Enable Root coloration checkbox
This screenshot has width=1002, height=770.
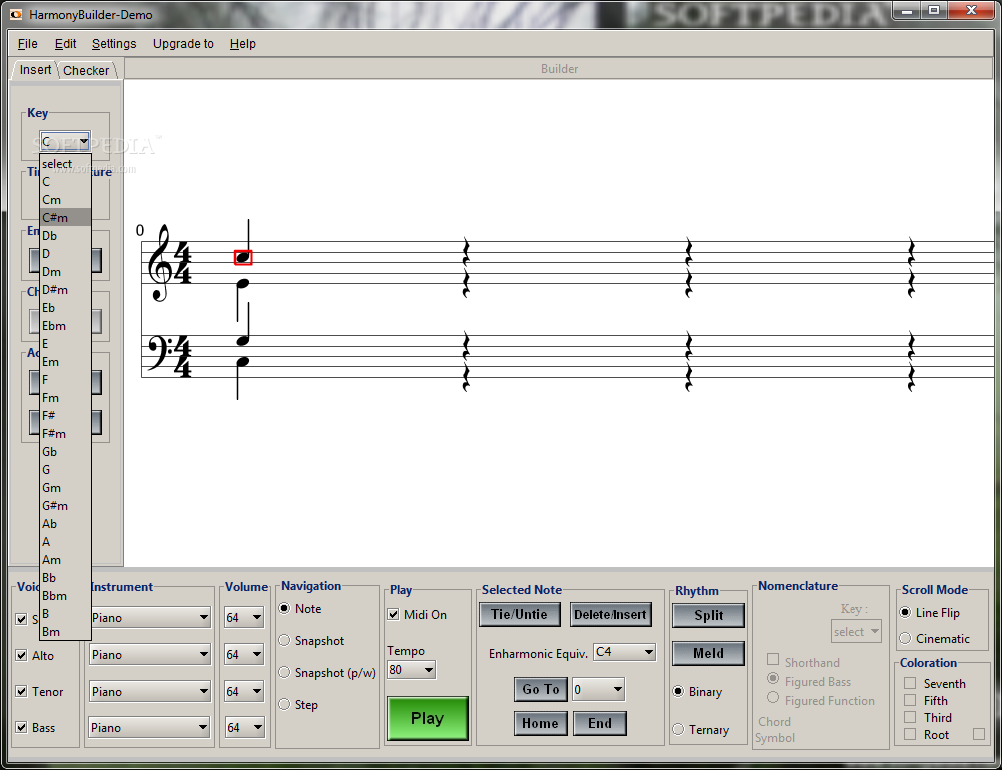click(910, 735)
